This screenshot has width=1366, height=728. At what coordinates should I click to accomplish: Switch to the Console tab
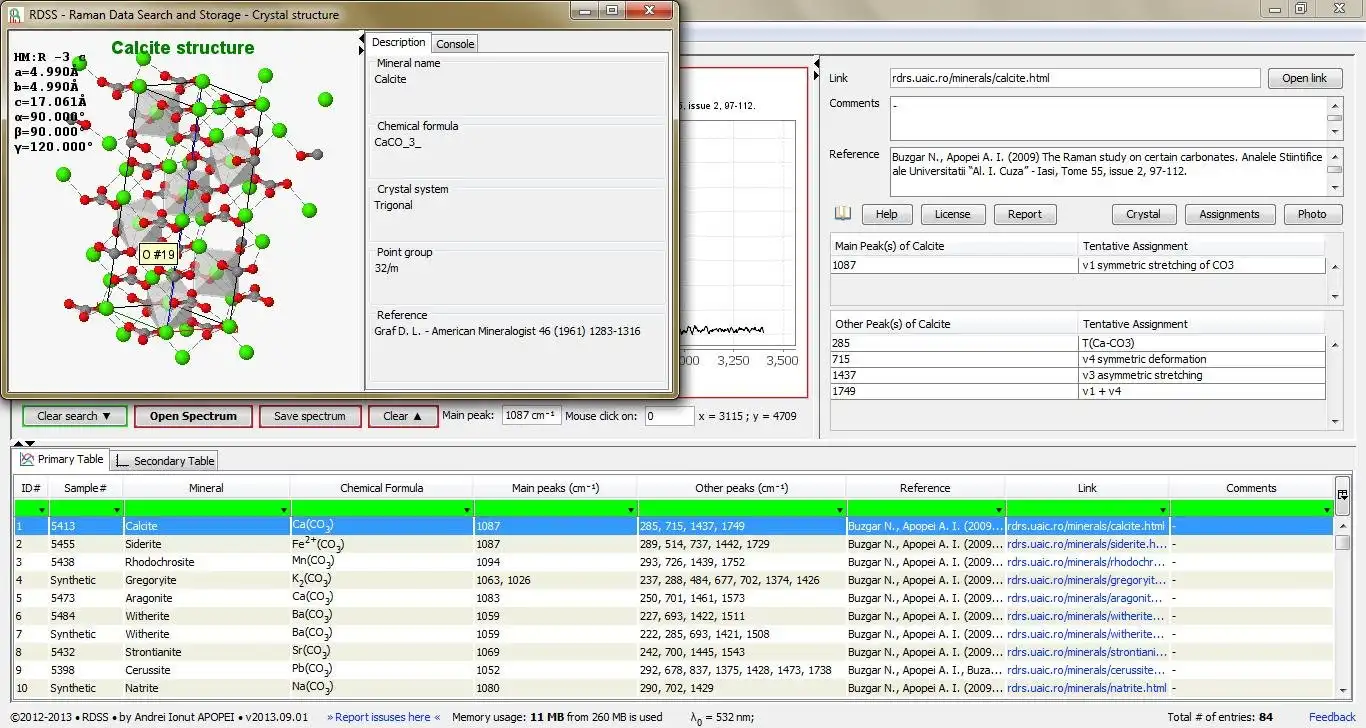click(x=455, y=44)
